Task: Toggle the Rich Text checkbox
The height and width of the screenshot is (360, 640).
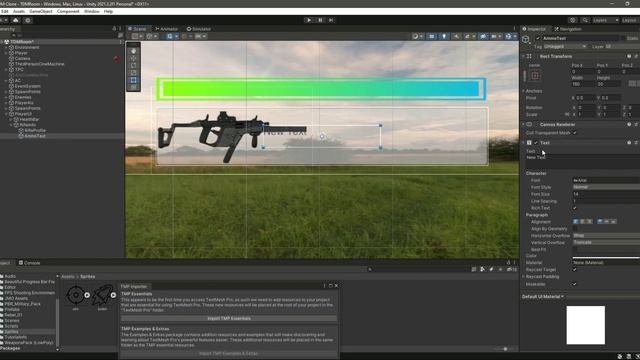Action: [575, 208]
